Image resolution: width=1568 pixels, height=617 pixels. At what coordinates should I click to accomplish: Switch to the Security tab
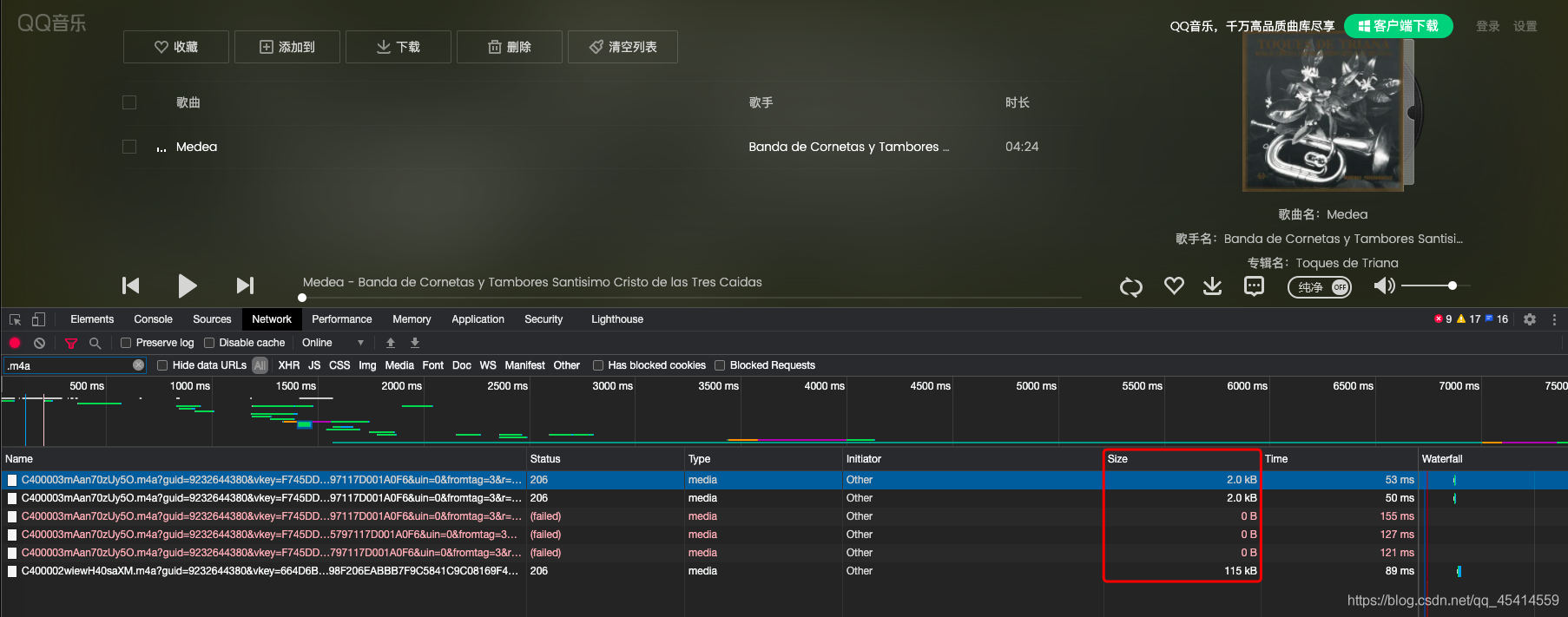[x=544, y=319]
